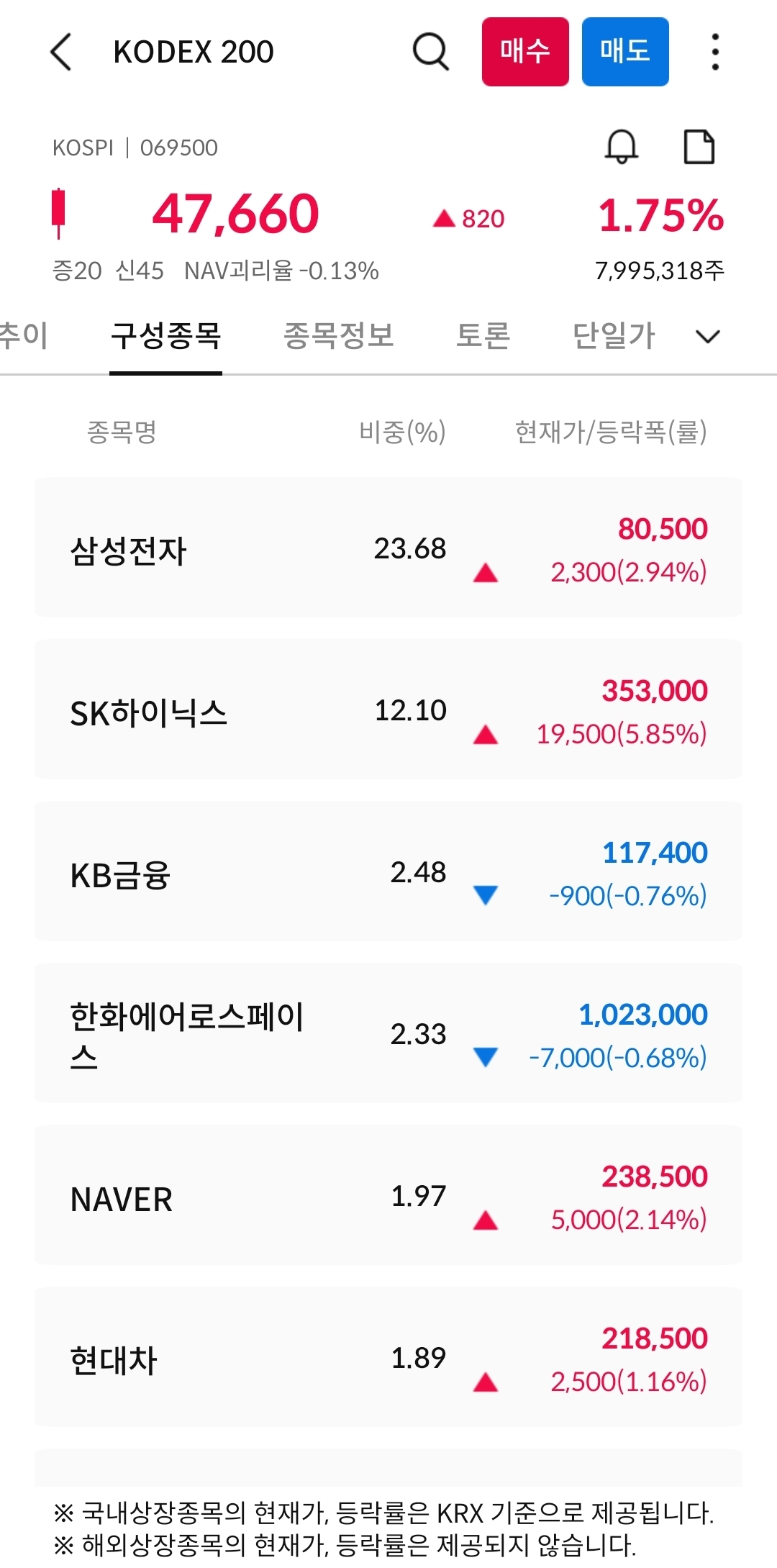Select the 한화에어로스페이스 row
Image resolution: width=777 pixels, height=1568 pixels.
[x=388, y=1033]
